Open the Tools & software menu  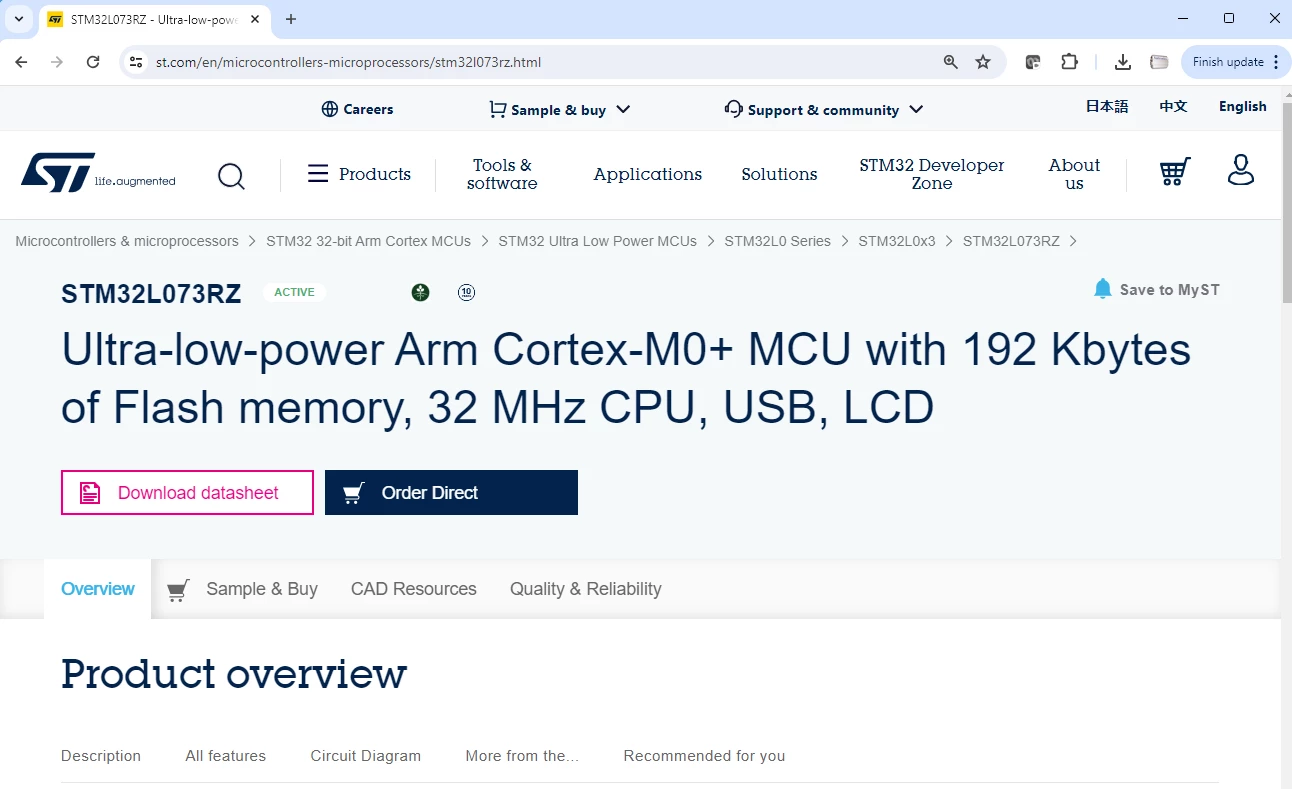point(502,174)
